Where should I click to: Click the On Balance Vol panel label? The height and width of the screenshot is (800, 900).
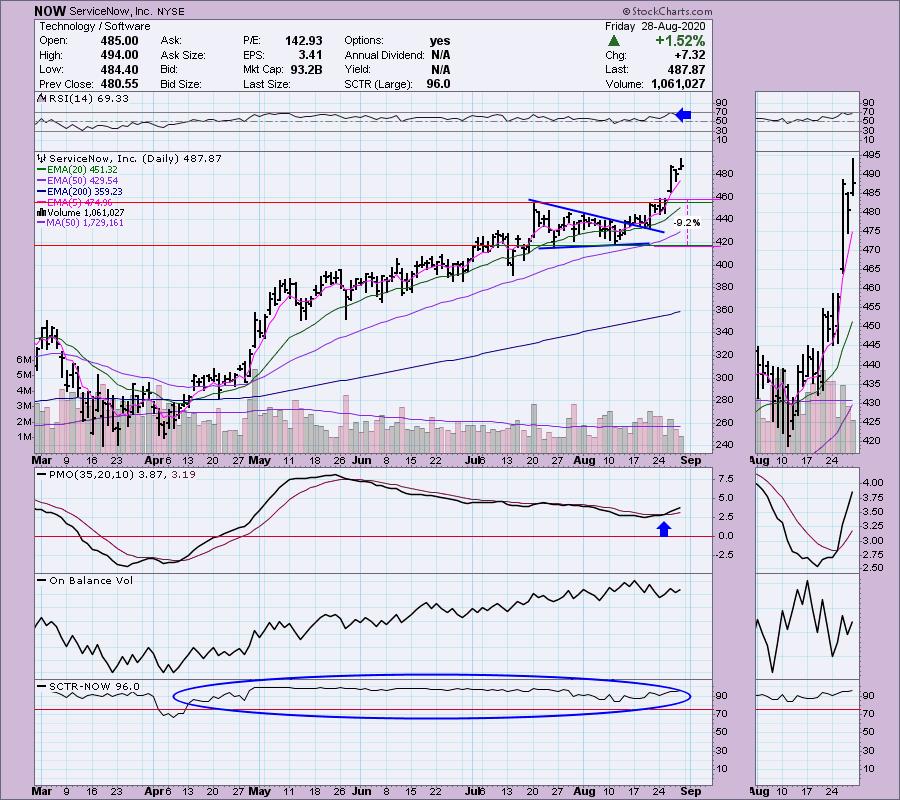(91, 581)
